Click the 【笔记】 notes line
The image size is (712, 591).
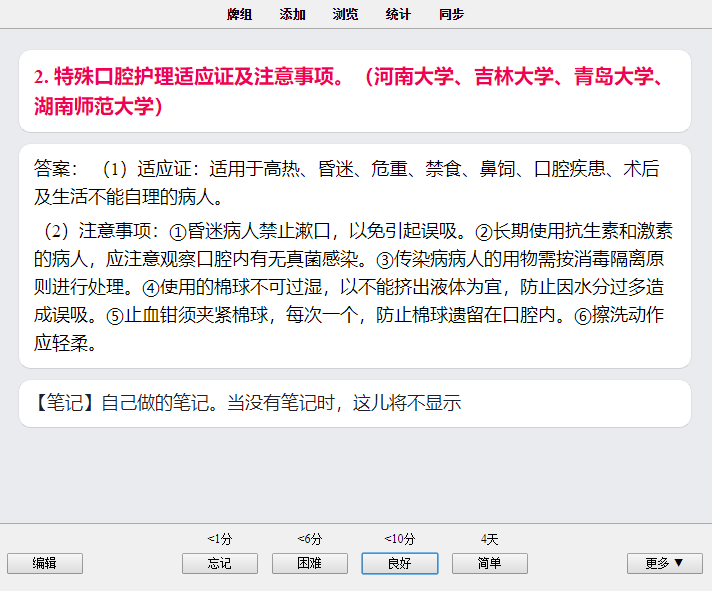tap(247, 403)
